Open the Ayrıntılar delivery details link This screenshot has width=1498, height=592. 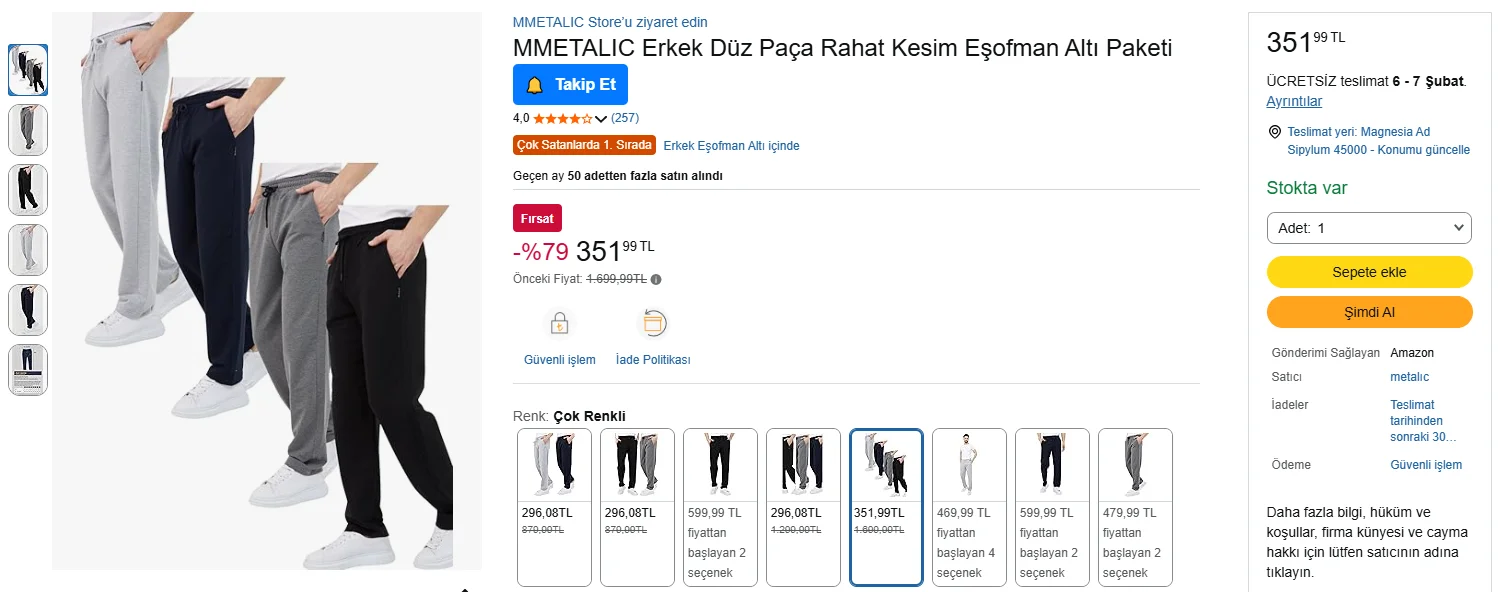(1294, 101)
